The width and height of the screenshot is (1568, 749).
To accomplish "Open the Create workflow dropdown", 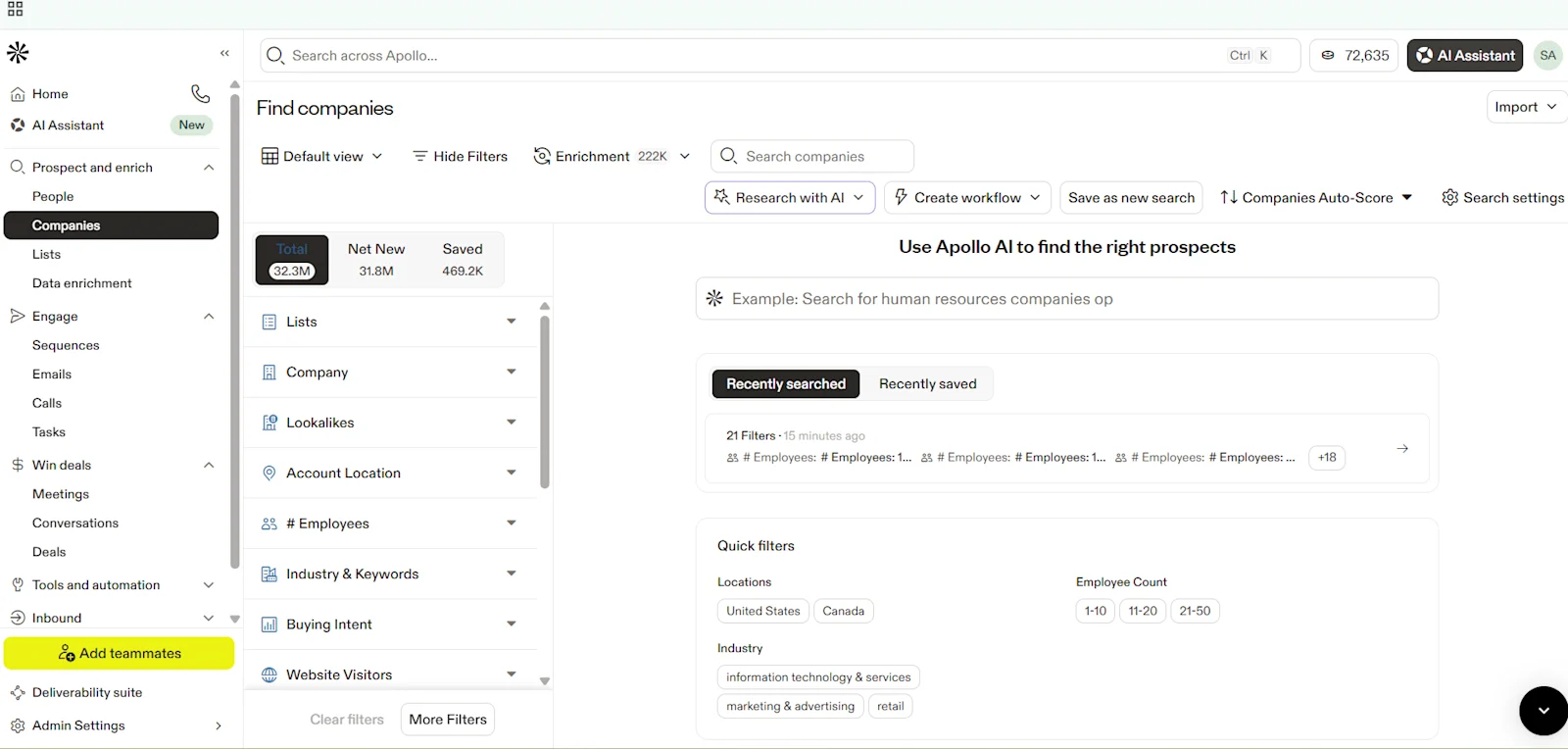I will click(968, 198).
